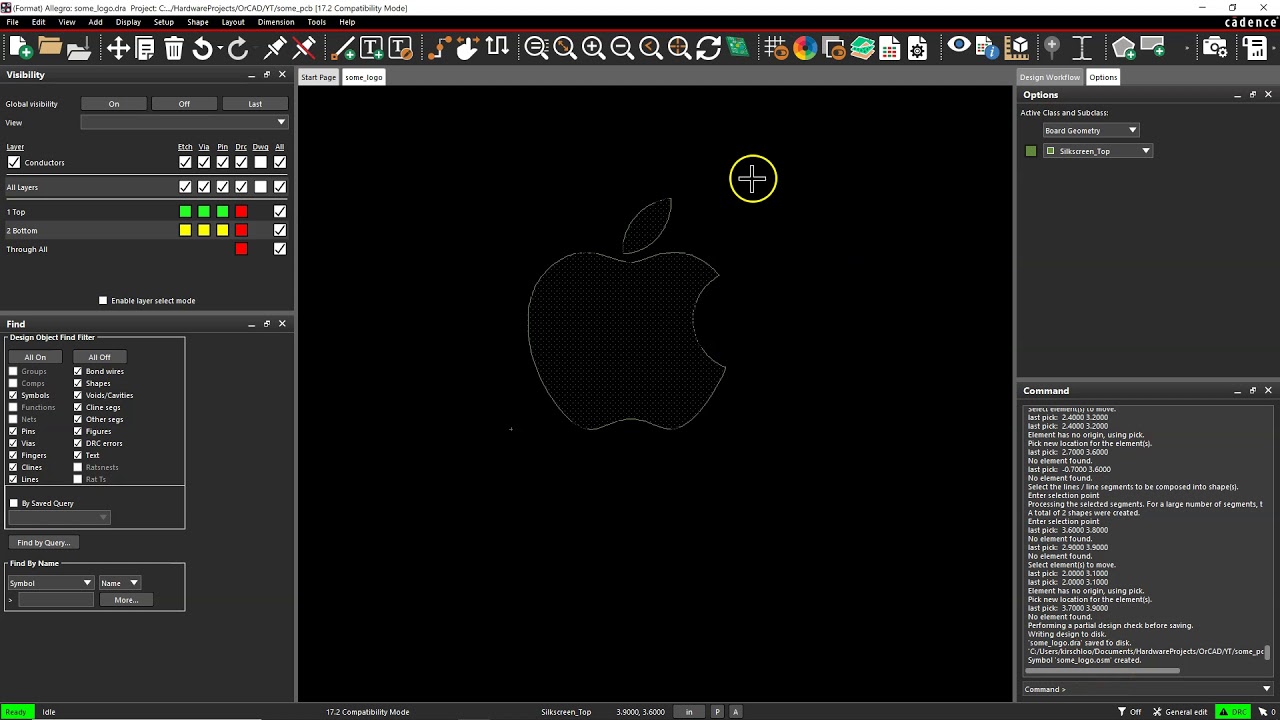Image resolution: width=1280 pixels, height=720 pixels.
Task: Toggle the Through All checkbox
Action: click(280, 249)
